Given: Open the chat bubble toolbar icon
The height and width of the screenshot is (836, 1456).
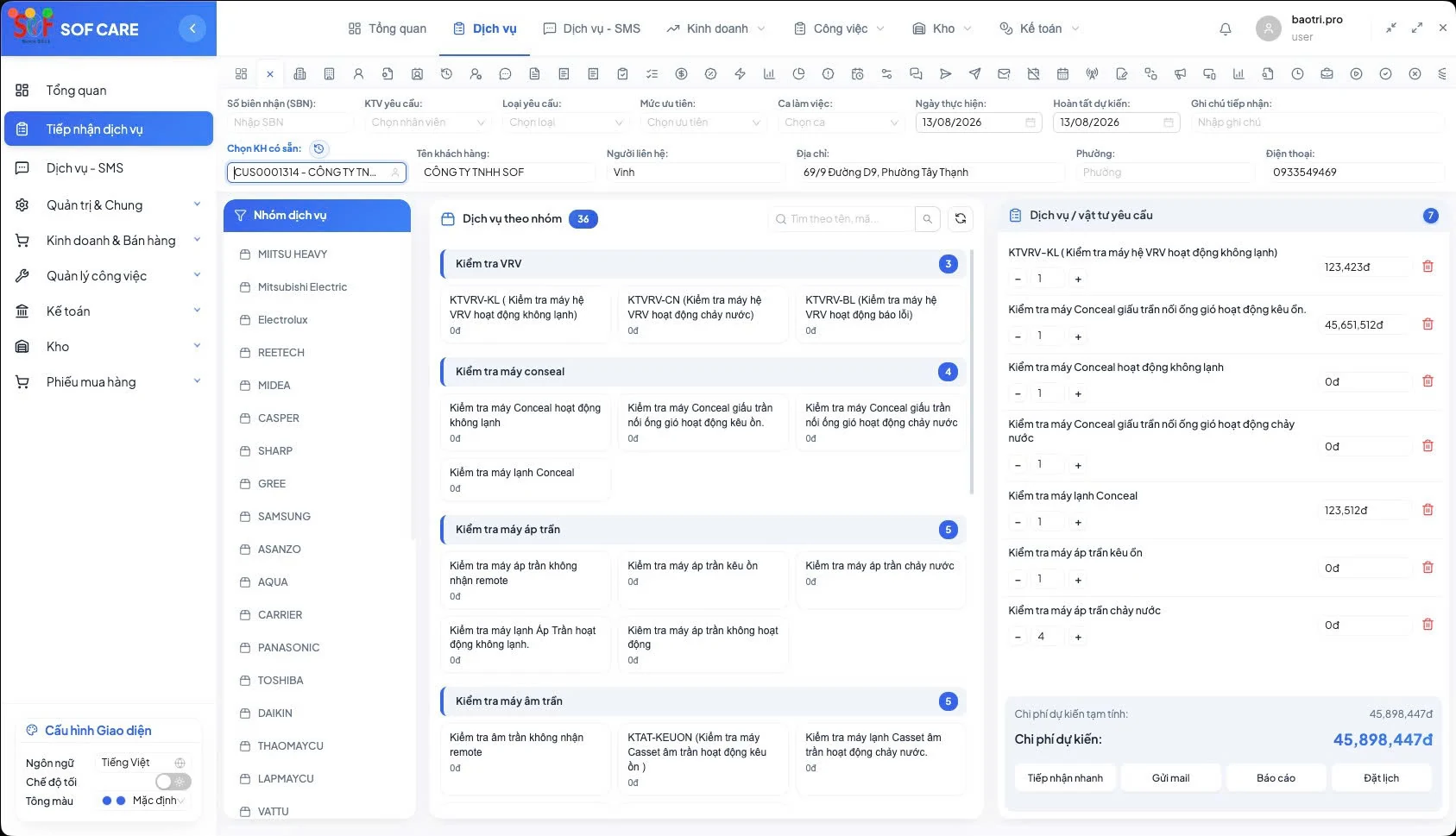Looking at the screenshot, I should (505, 74).
